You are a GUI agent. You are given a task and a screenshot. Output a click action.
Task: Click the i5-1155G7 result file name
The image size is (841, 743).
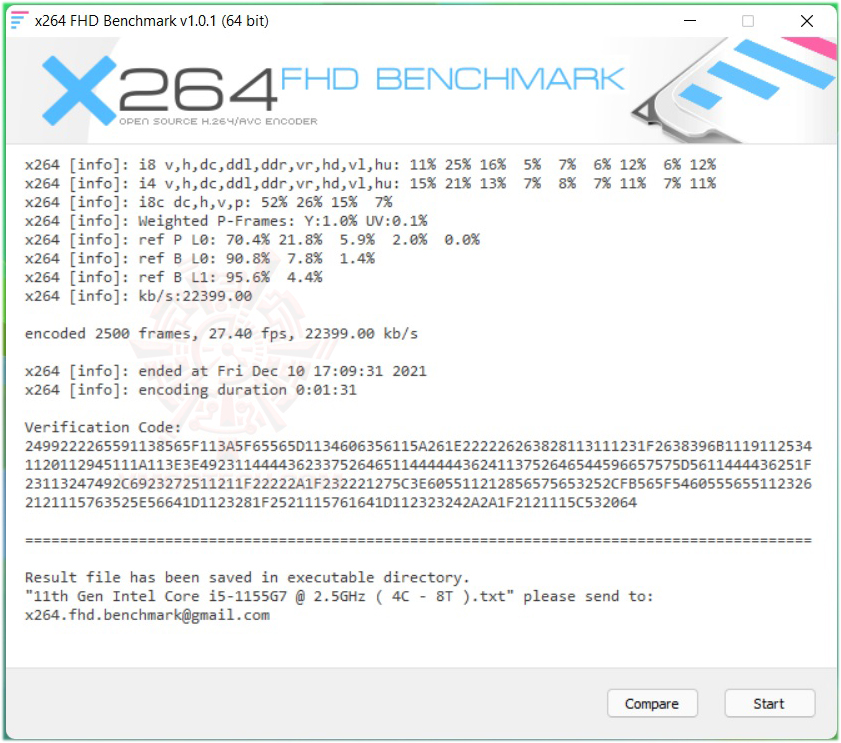[x=269, y=596]
